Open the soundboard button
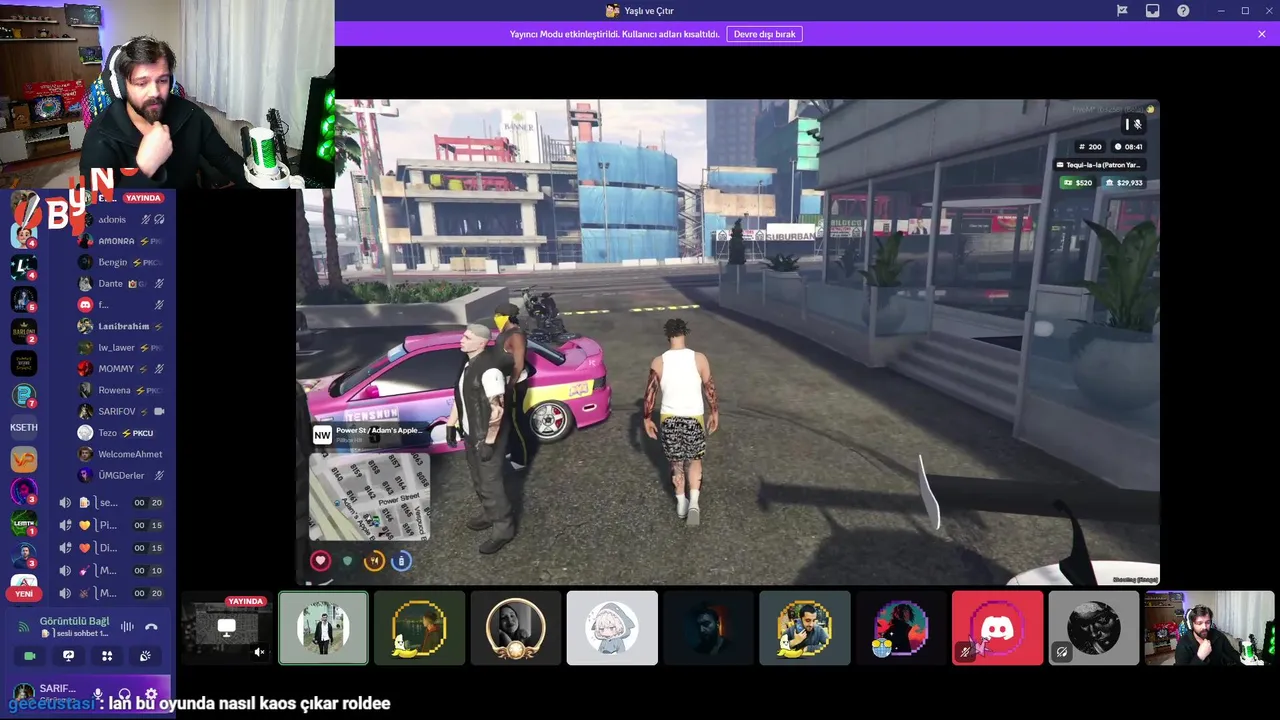This screenshot has width=1280, height=720. point(145,656)
